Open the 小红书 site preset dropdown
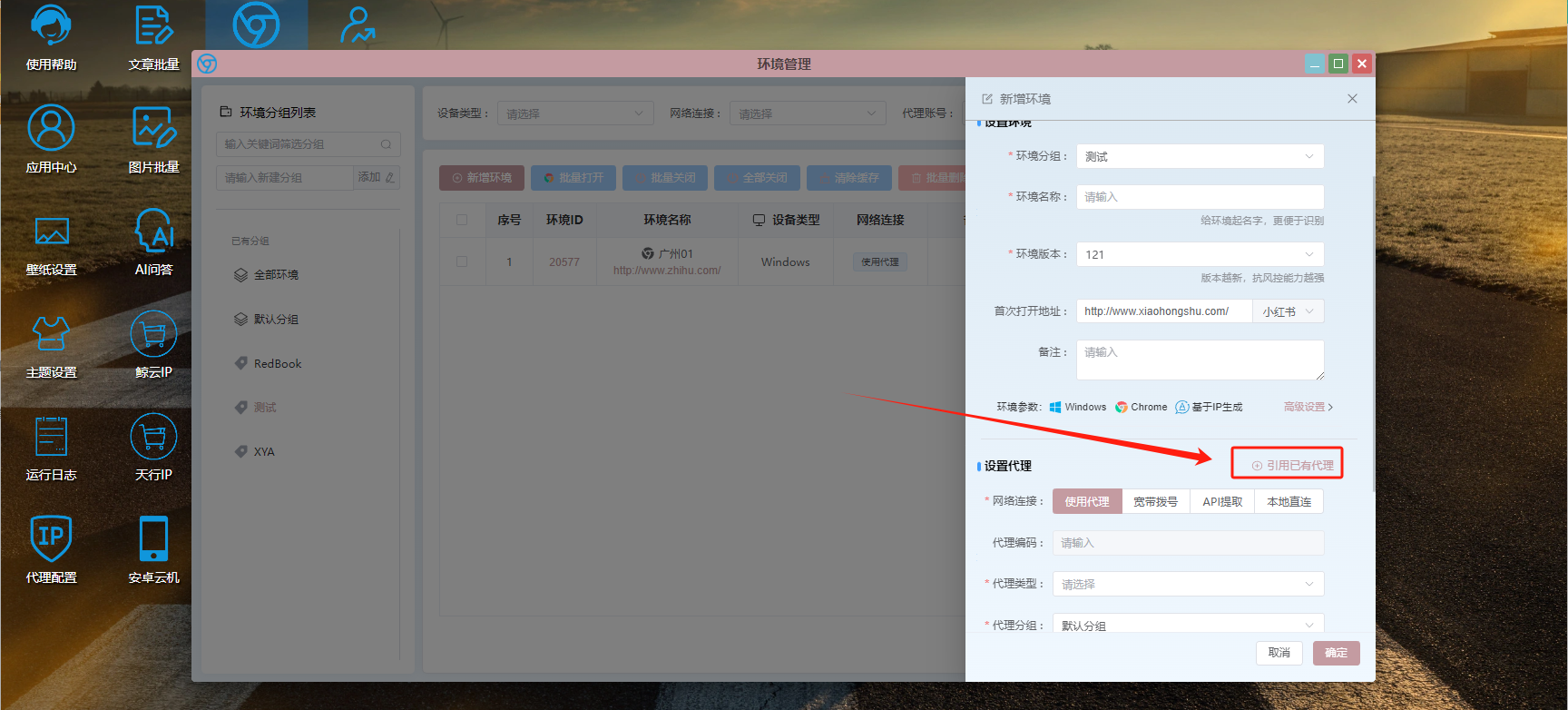 (1288, 311)
